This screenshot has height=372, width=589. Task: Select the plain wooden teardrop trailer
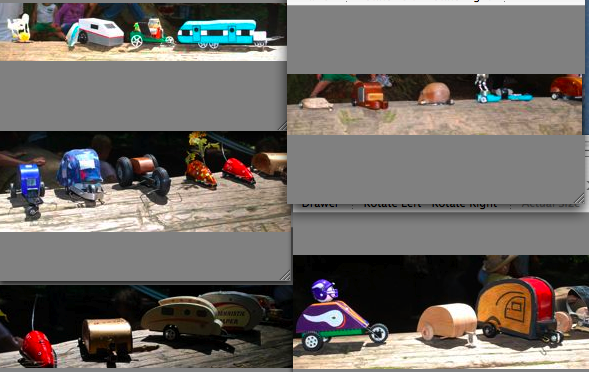point(447,322)
